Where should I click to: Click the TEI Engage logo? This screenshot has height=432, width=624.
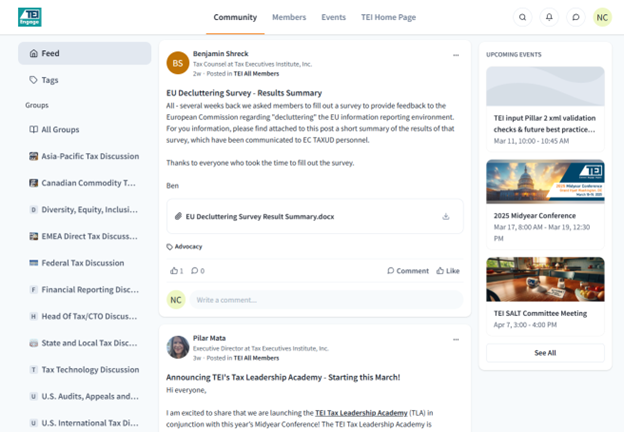[x=29, y=17]
